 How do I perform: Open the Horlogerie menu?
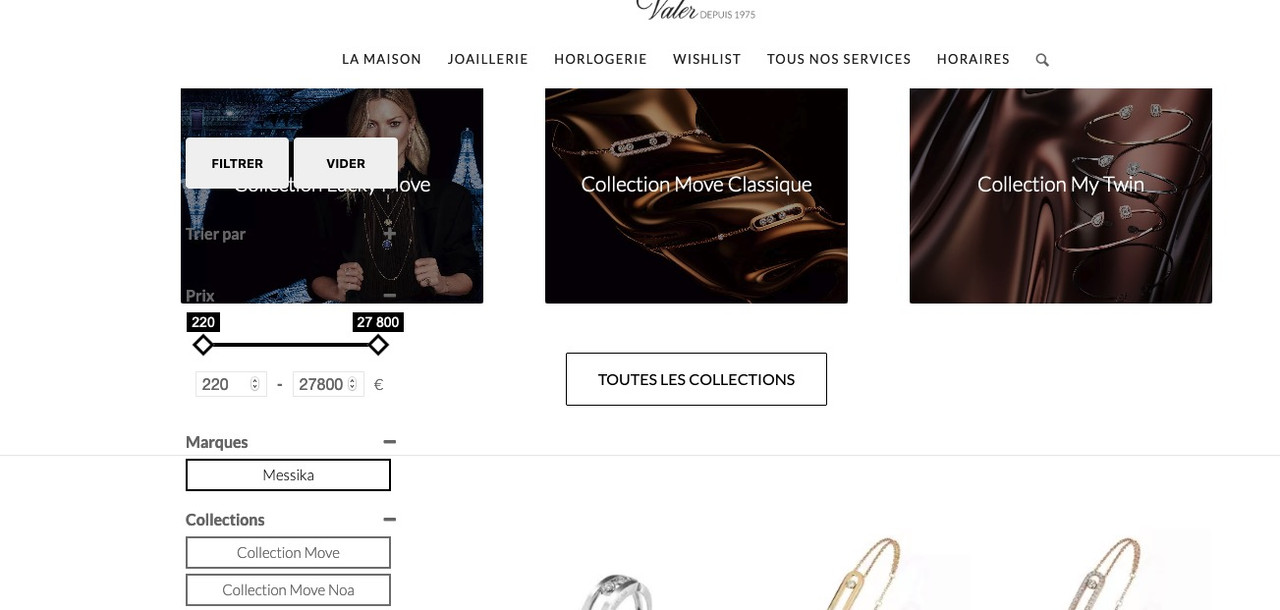point(601,60)
